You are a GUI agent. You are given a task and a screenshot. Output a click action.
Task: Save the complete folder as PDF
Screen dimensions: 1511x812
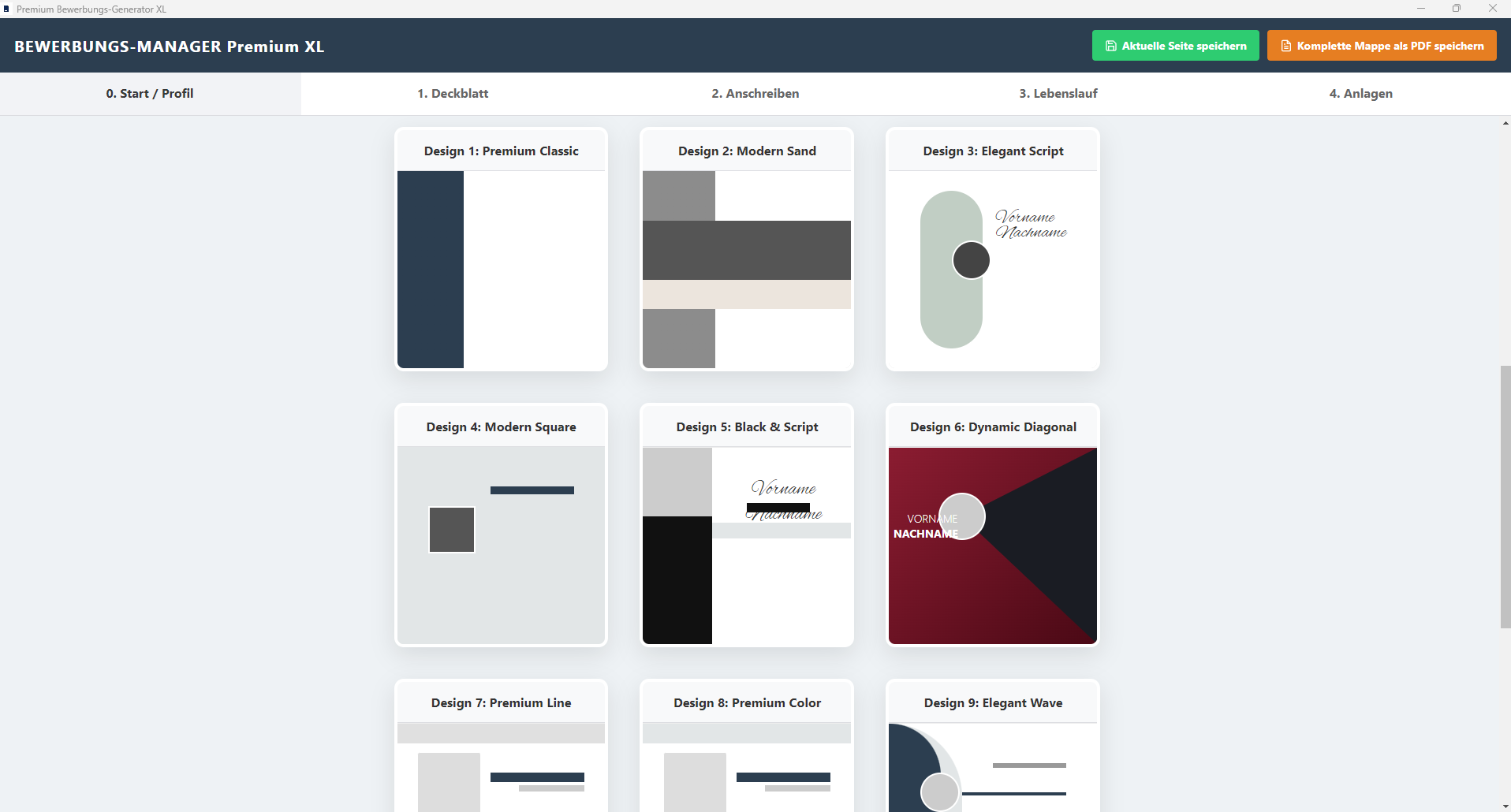[x=1382, y=46]
